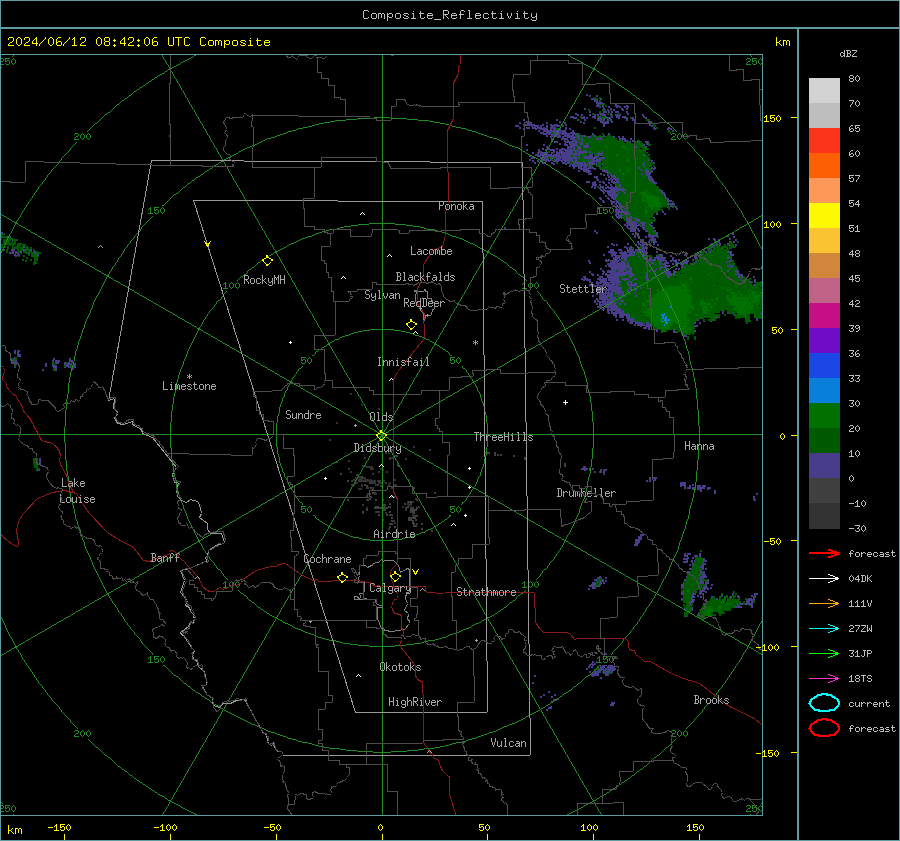The image size is (900, 841).
Task: Click the Strathmore map label
Action: coord(486,592)
